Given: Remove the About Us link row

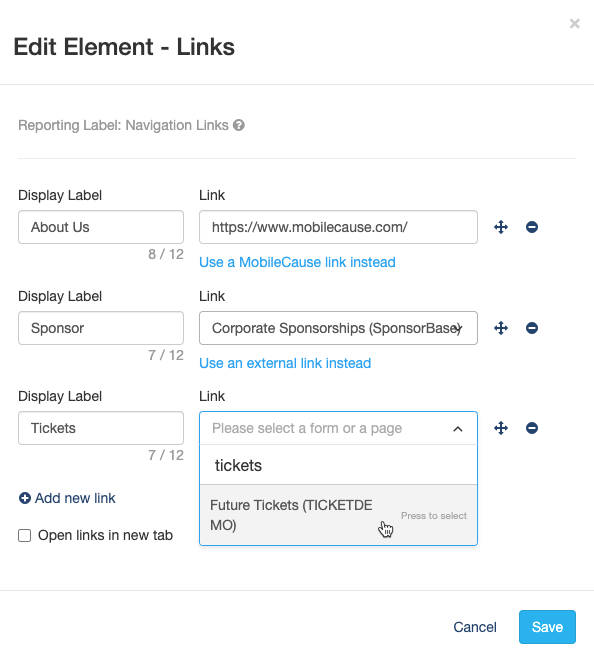Looking at the screenshot, I should tap(532, 227).
